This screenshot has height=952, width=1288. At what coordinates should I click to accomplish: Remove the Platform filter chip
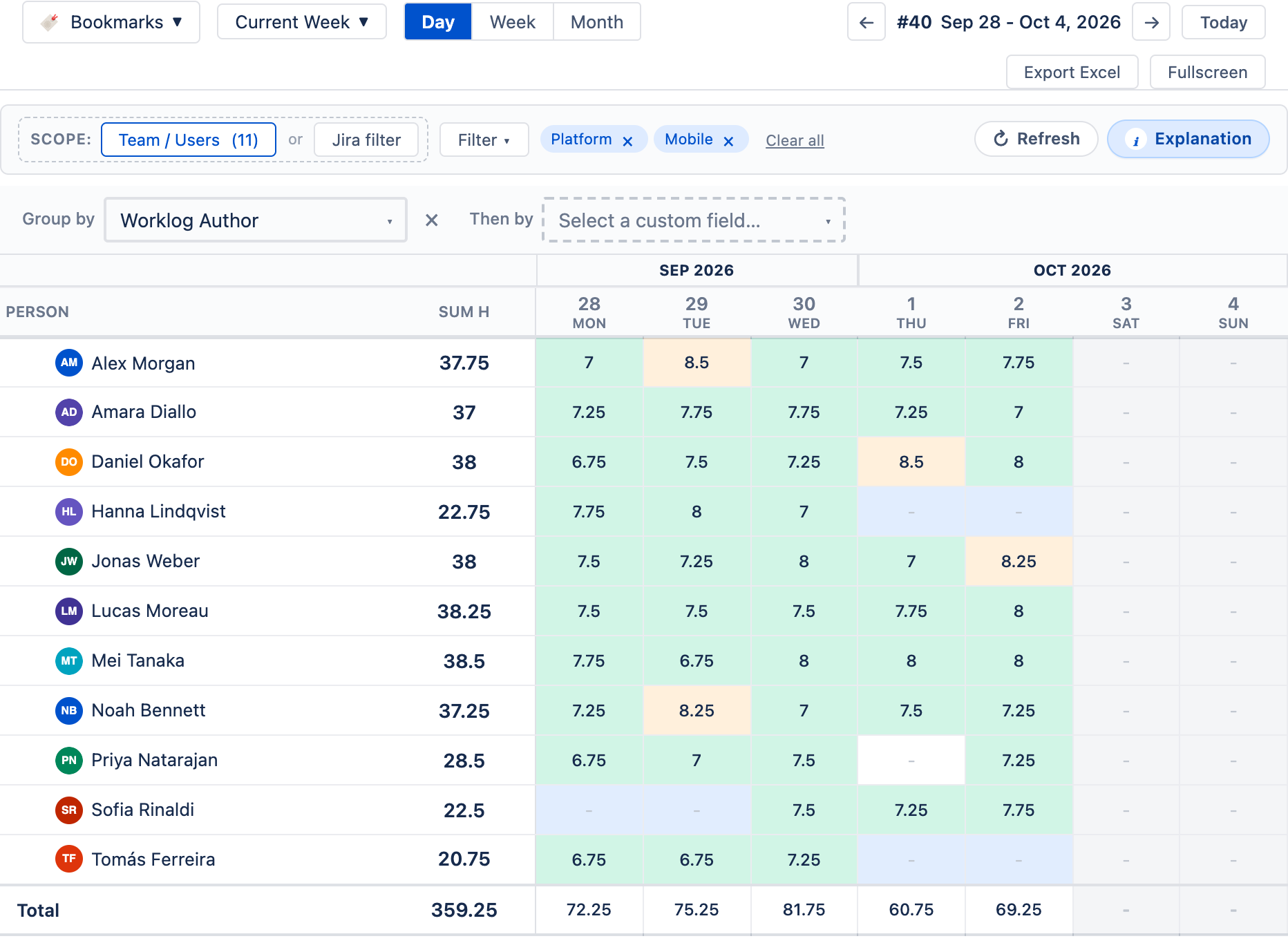click(x=627, y=141)
